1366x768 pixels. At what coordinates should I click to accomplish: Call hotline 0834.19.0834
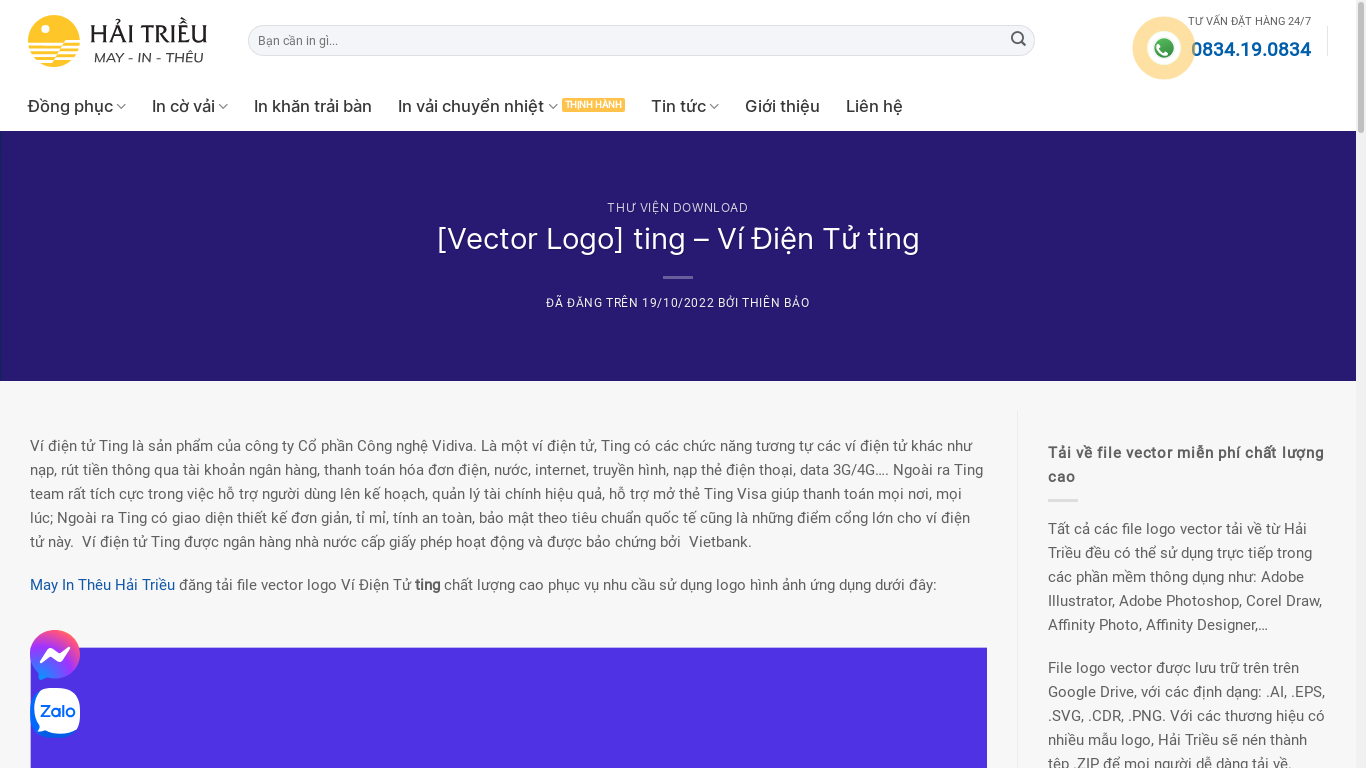click(x=1250, y=49)
